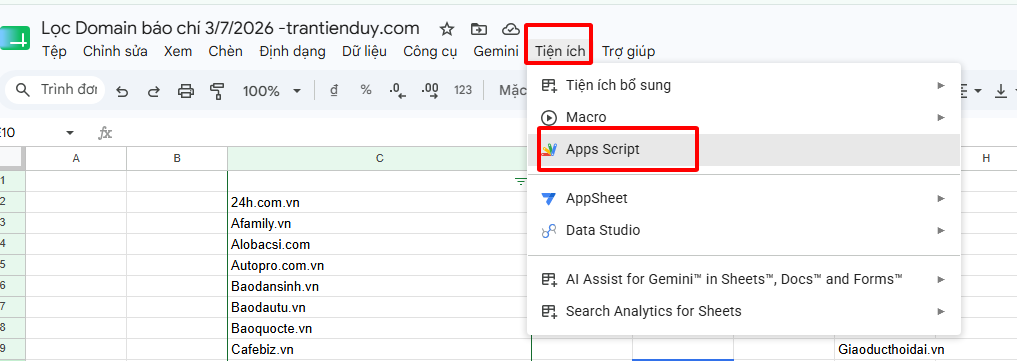Click the fx formula icon

coord(105,133)
